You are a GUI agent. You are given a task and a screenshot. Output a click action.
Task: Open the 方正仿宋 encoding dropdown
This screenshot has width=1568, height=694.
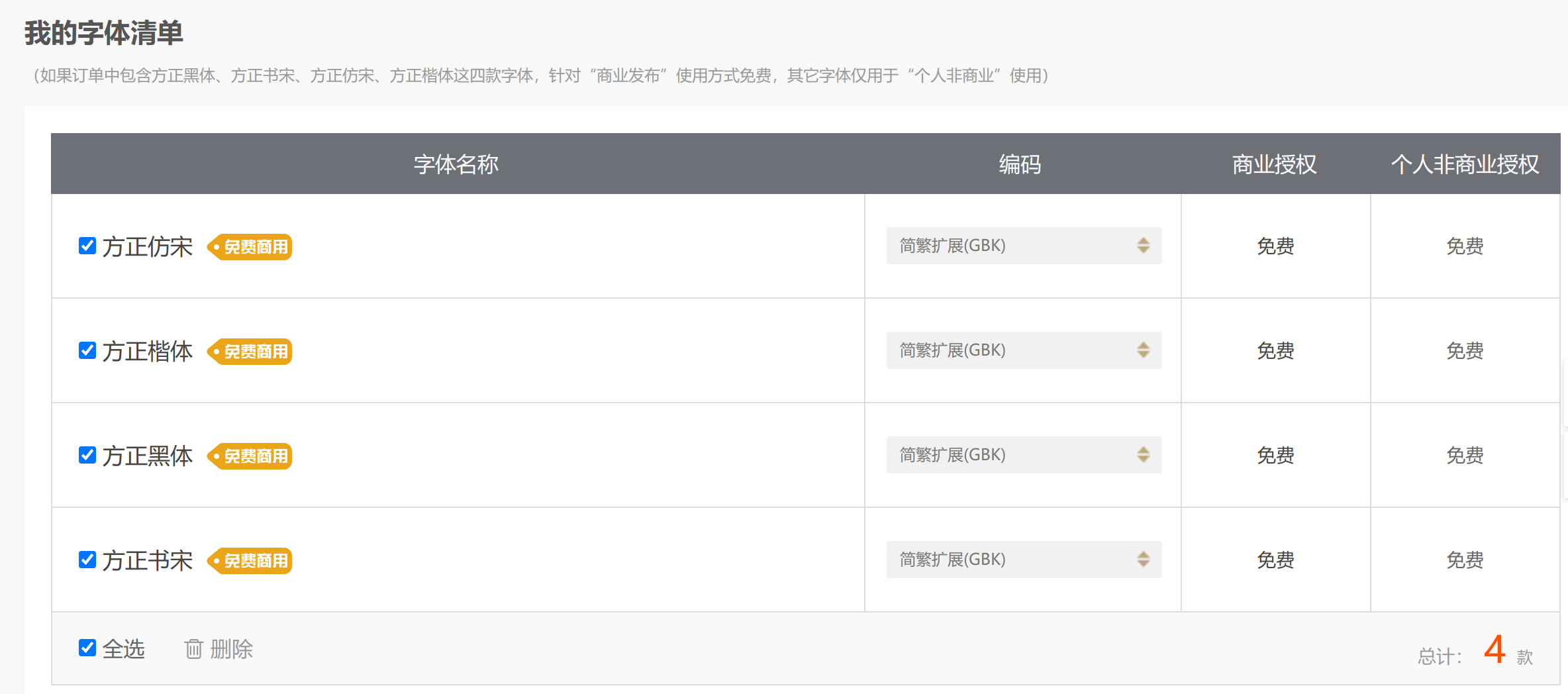click(x=1024, y=246)
